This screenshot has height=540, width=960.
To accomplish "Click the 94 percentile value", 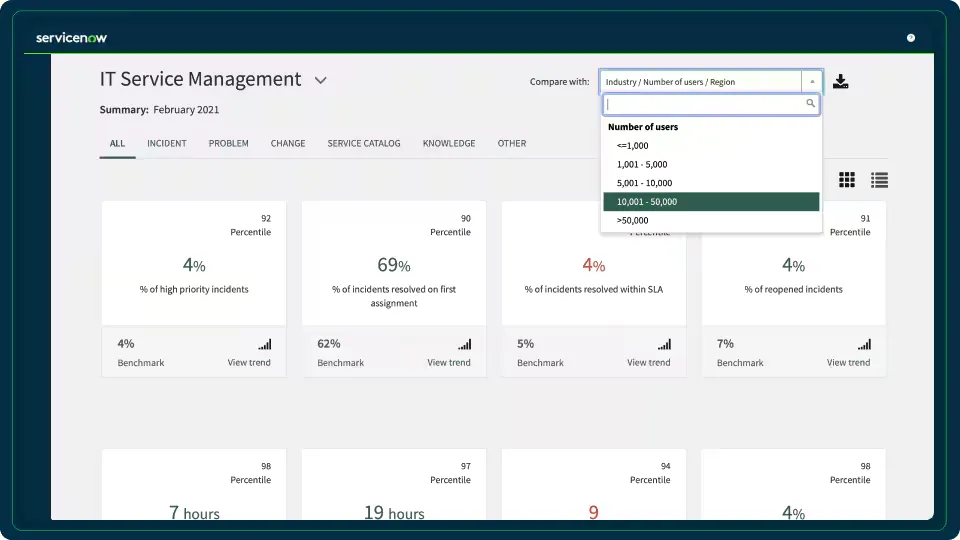I will (x=666, y=466).
